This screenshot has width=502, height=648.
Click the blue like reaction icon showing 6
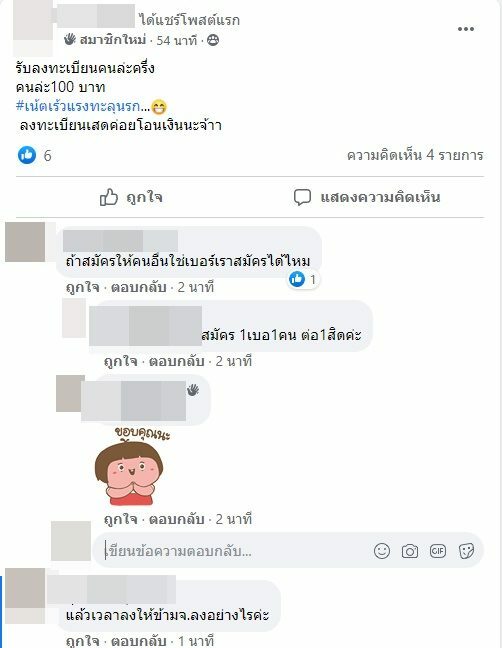27,155
